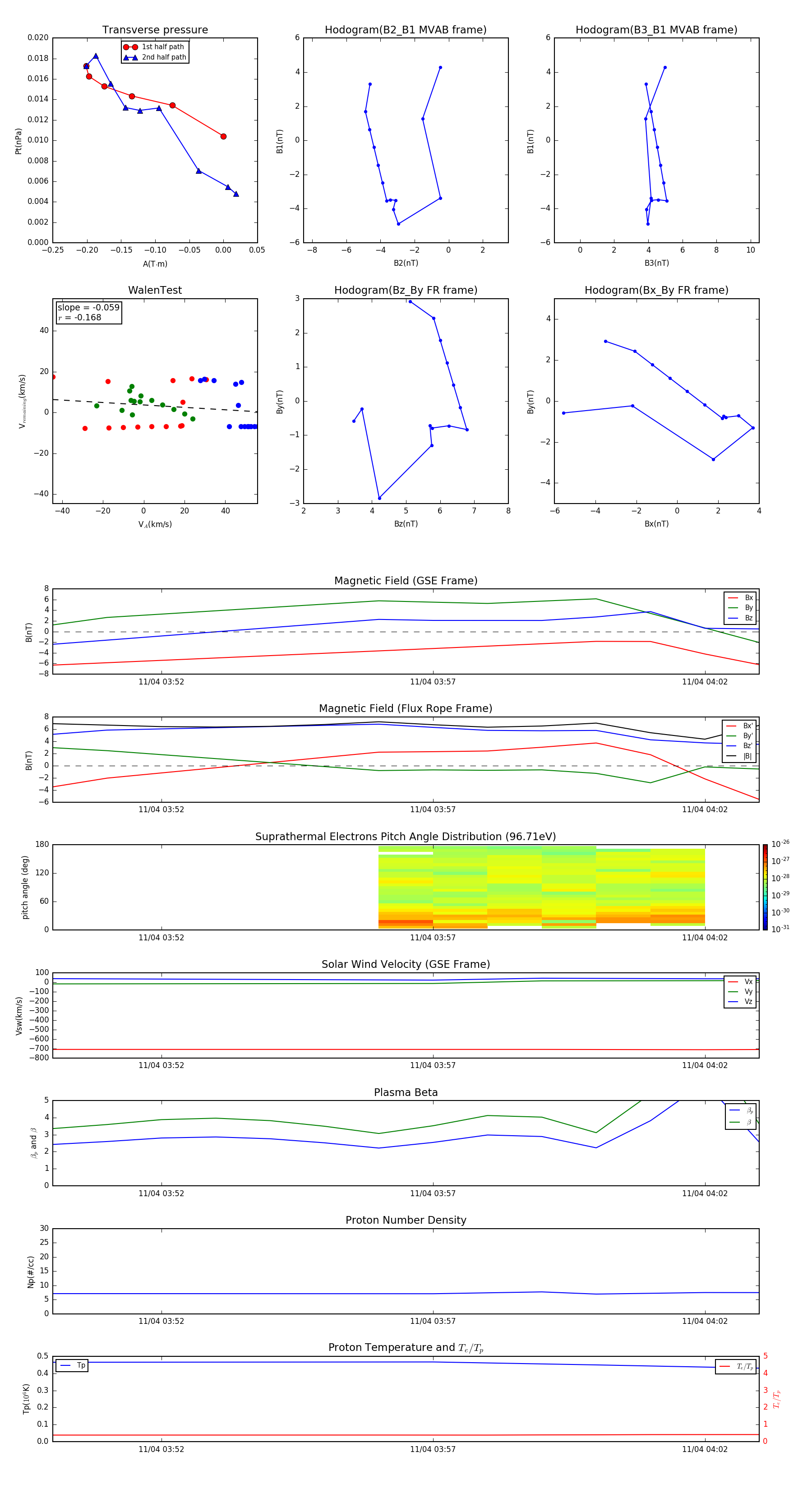This screenshot has height=1489, width=812.
Task: Click the 'Proton Number Density' title
Action: (405, 1220)
